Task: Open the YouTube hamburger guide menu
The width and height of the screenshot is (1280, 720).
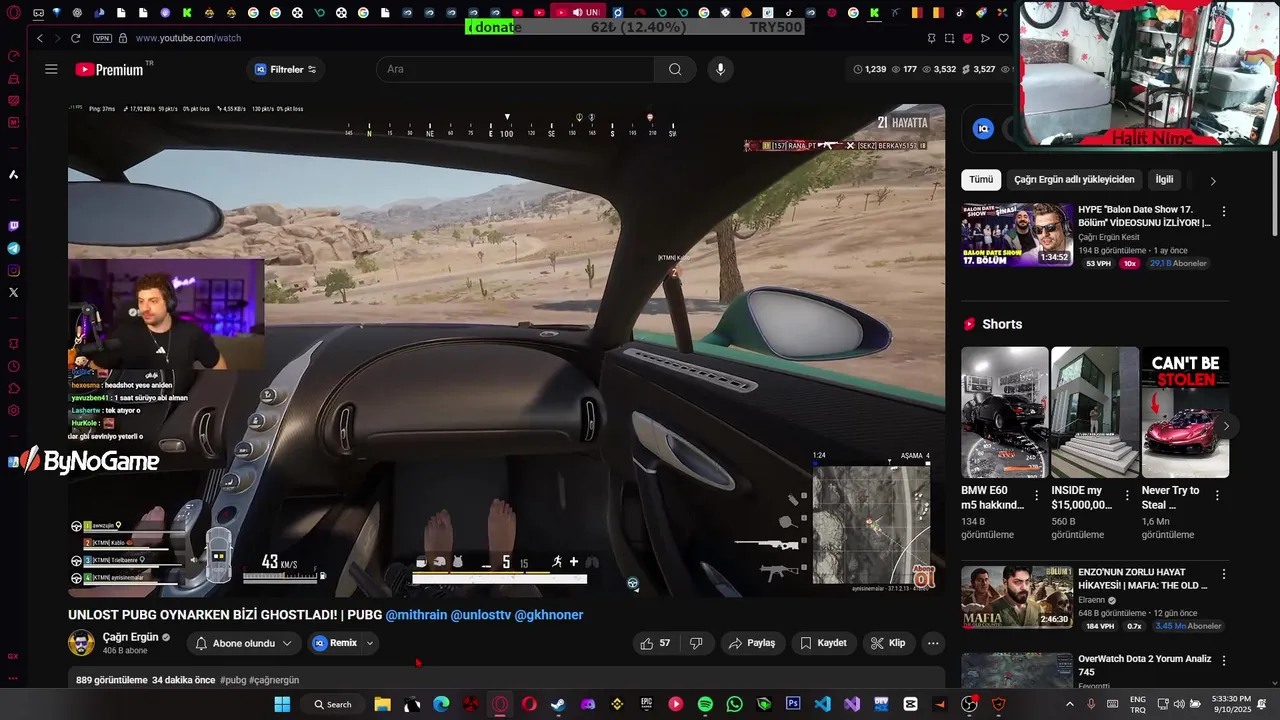Action: pos(51,69)
